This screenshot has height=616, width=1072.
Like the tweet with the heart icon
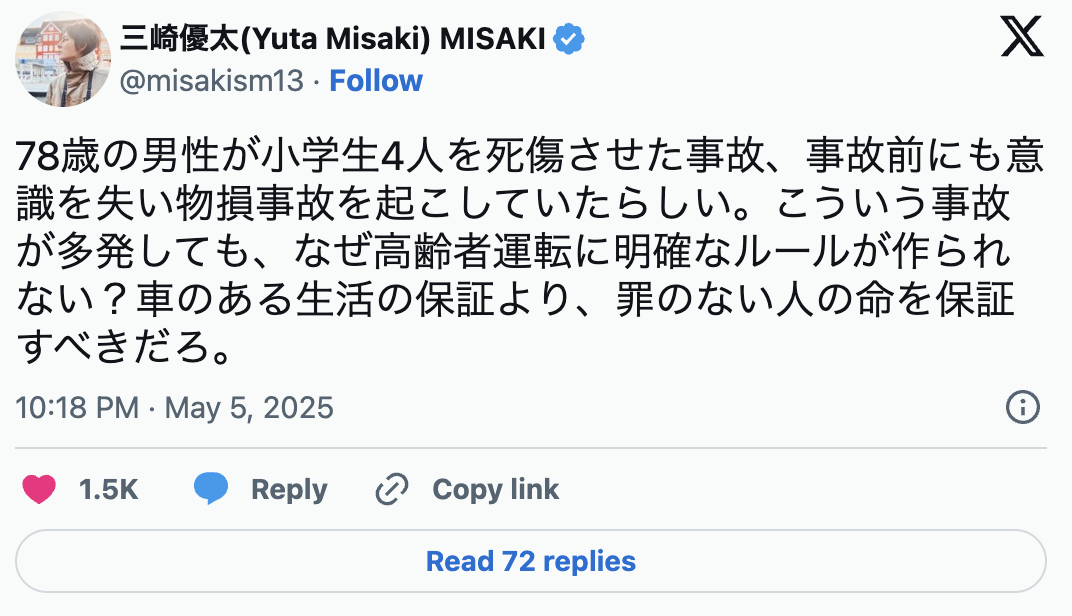39,489
